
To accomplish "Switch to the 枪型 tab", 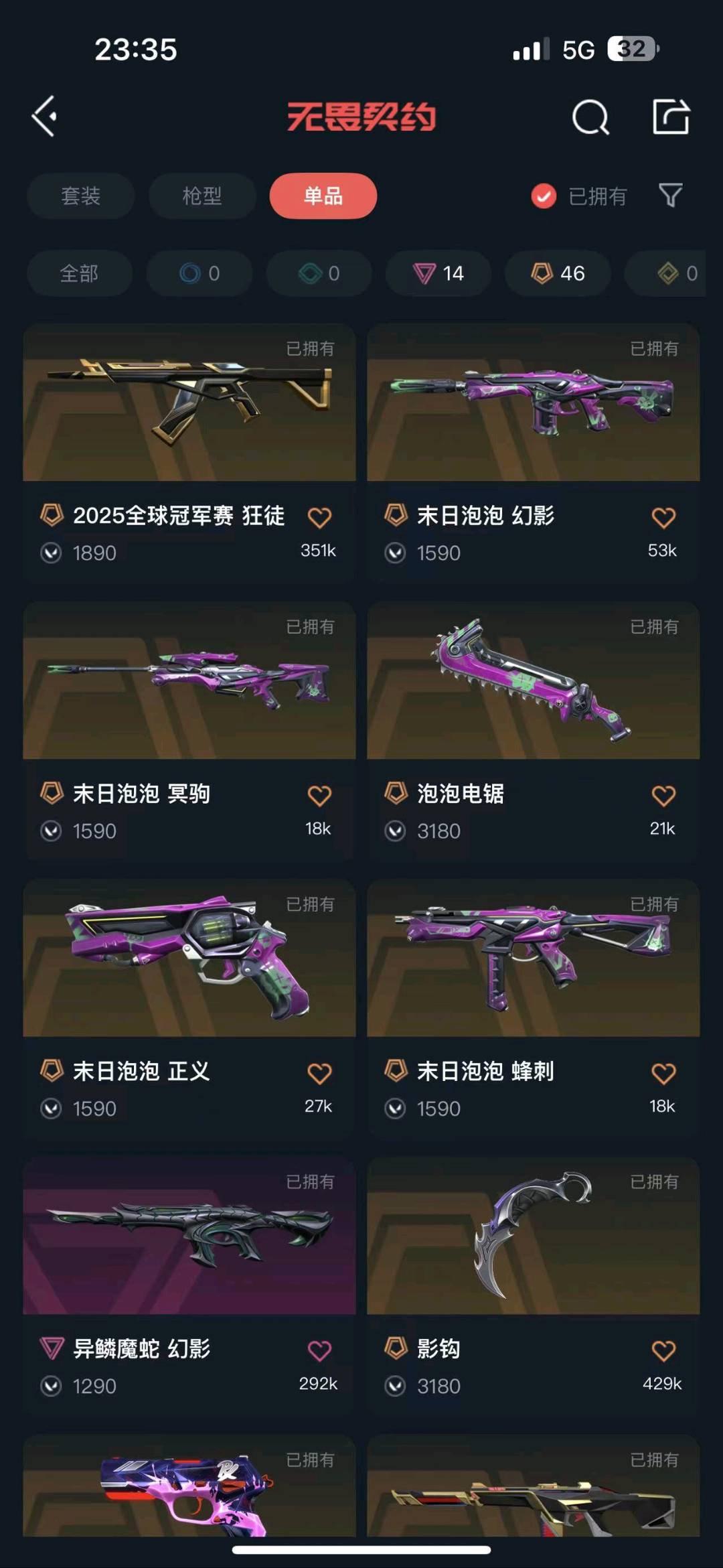I will click(x=202, y=196).
